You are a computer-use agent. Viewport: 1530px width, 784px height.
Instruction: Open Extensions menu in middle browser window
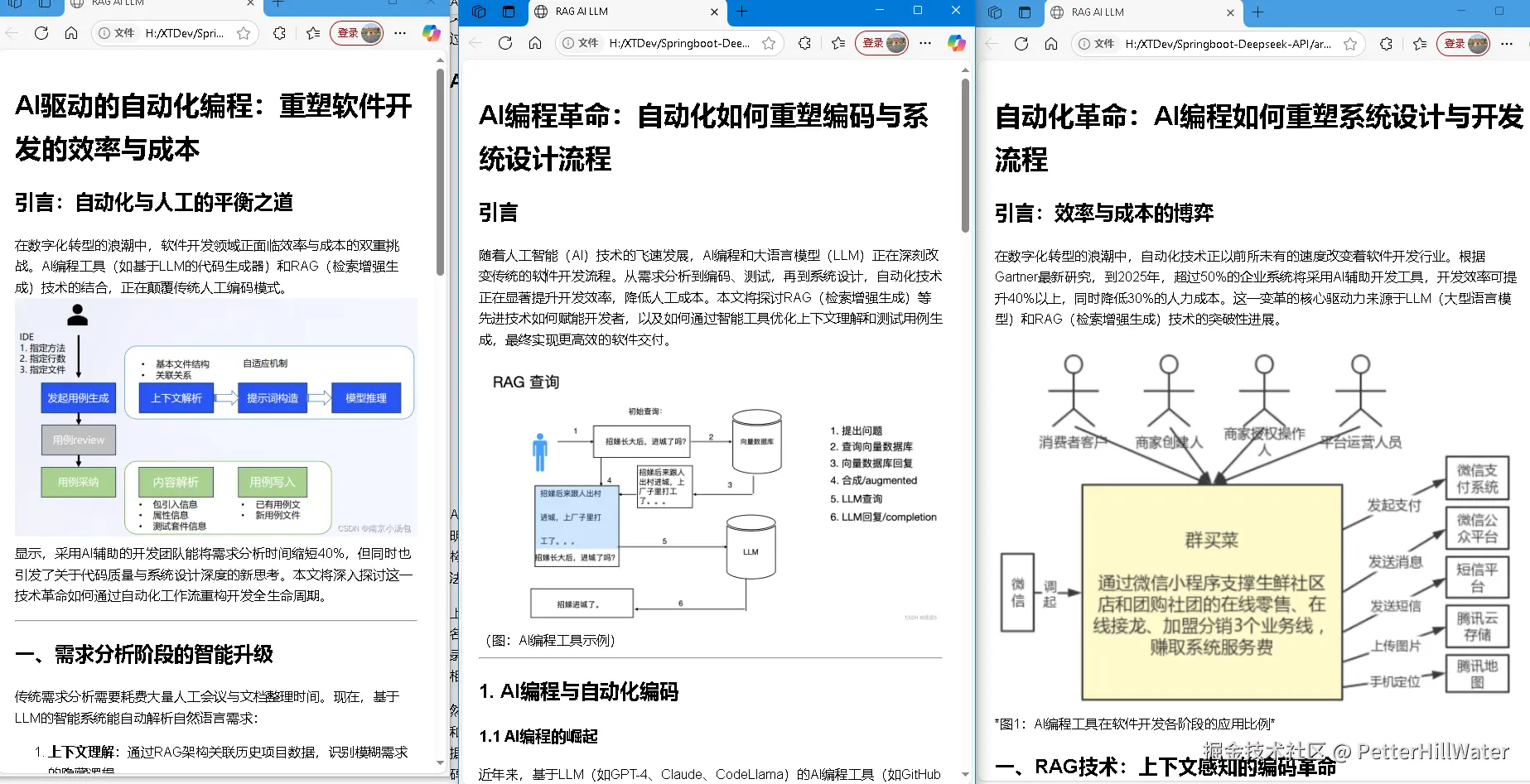click(804, 43)
